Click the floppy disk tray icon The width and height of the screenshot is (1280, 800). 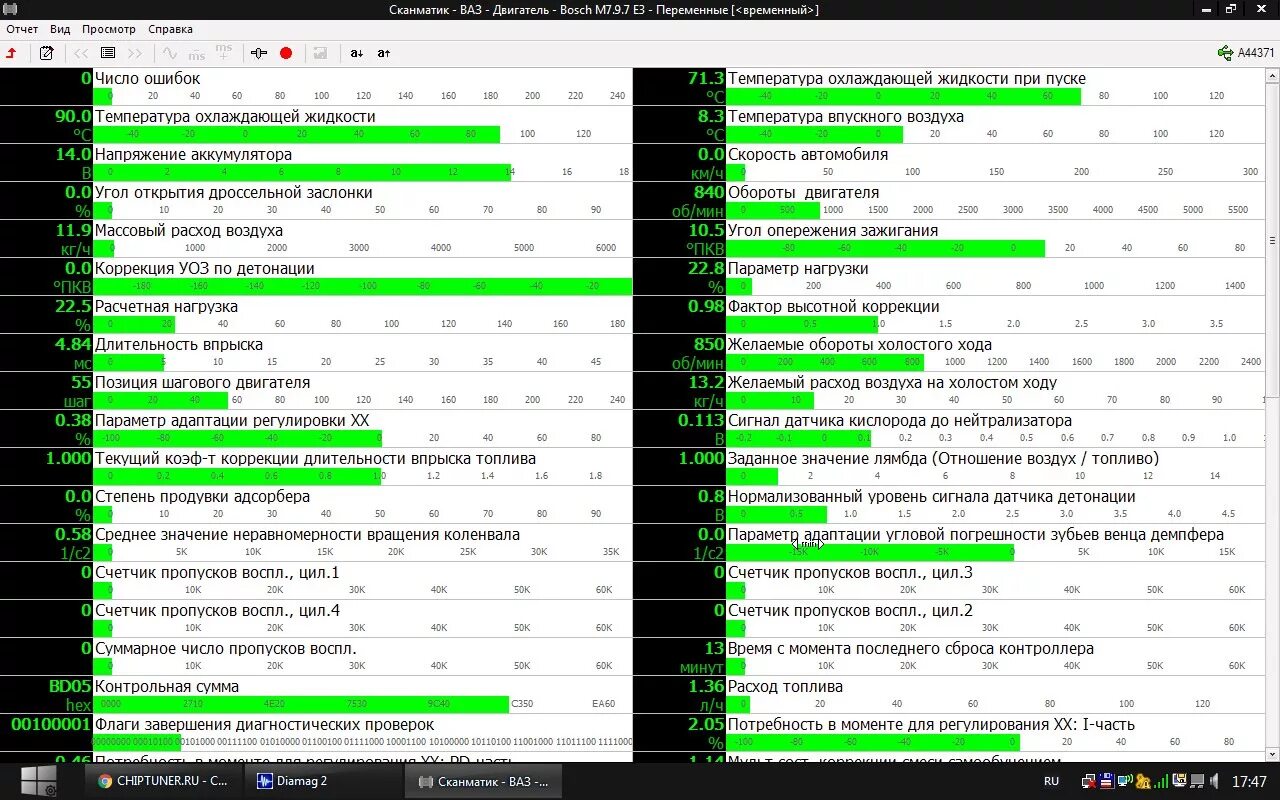(x=1105, y=781)
